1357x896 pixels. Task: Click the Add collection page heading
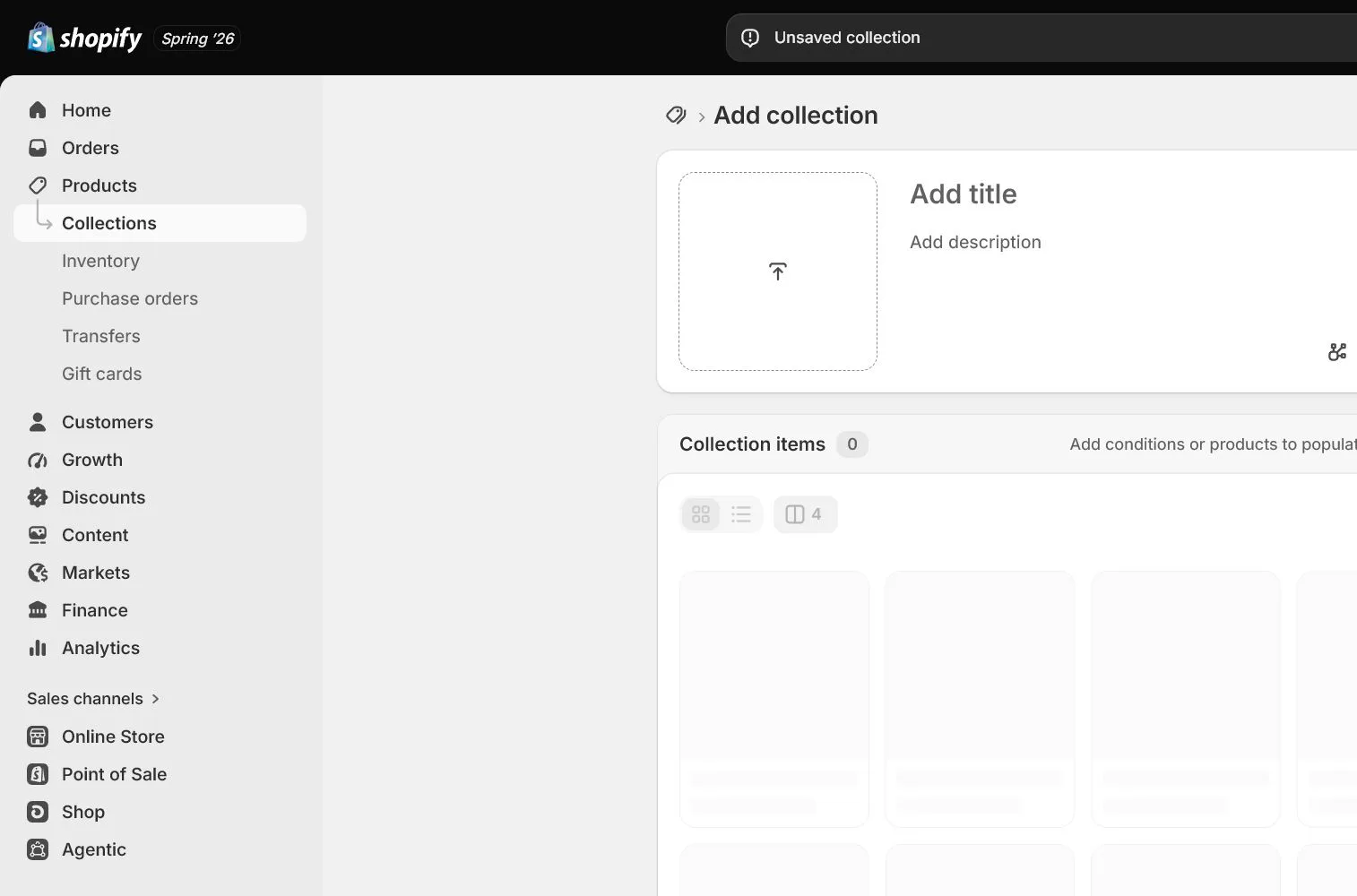(x=796, y=116)
